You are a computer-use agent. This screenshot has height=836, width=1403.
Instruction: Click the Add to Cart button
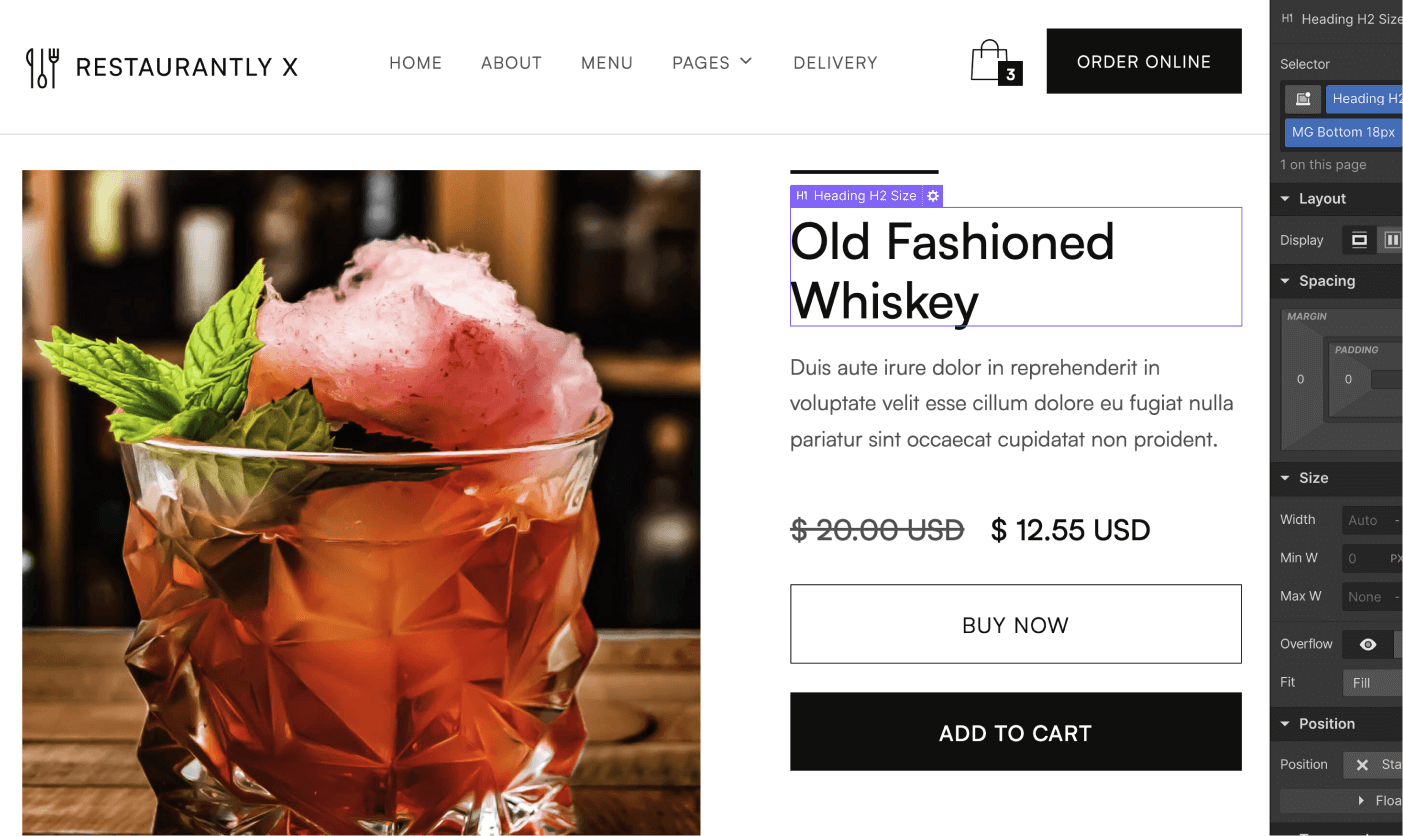pyautogui.click(x=1016, y=732)
